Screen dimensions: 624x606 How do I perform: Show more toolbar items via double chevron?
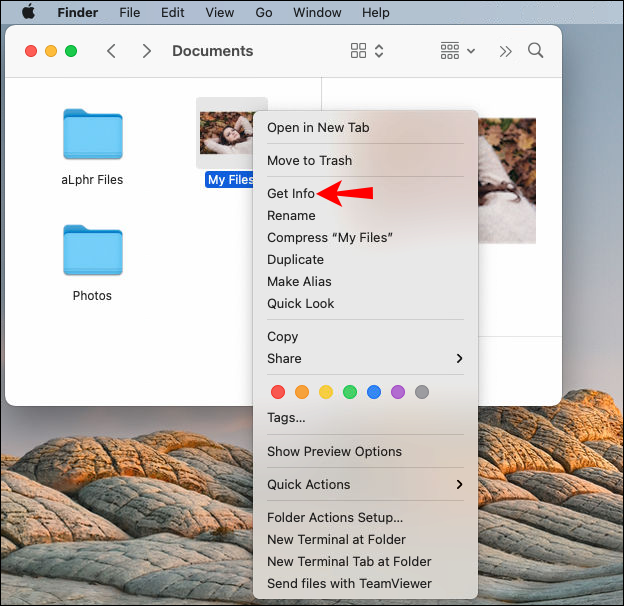click(505, 51)
